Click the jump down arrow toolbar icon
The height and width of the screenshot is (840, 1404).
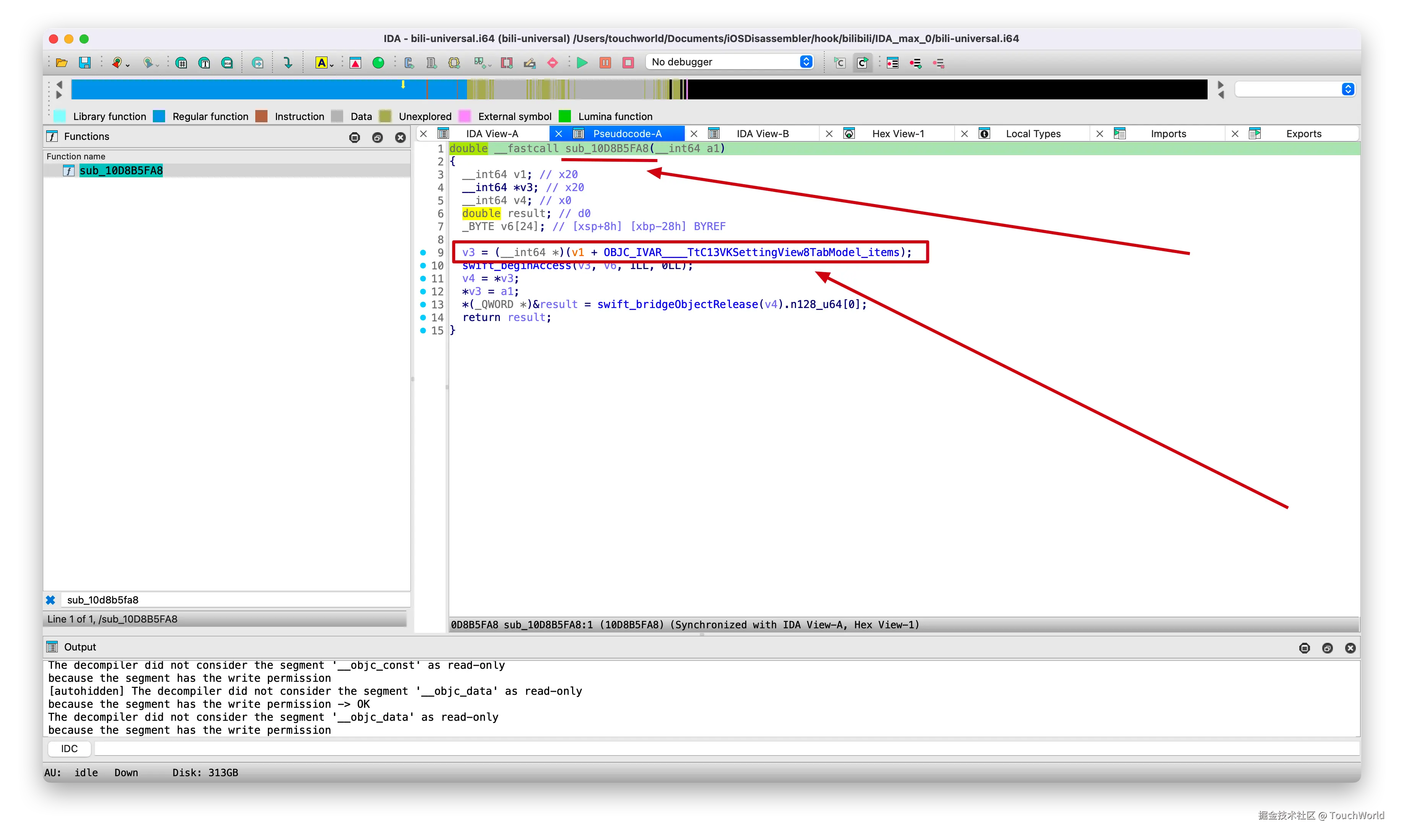[x=288, y=63]
